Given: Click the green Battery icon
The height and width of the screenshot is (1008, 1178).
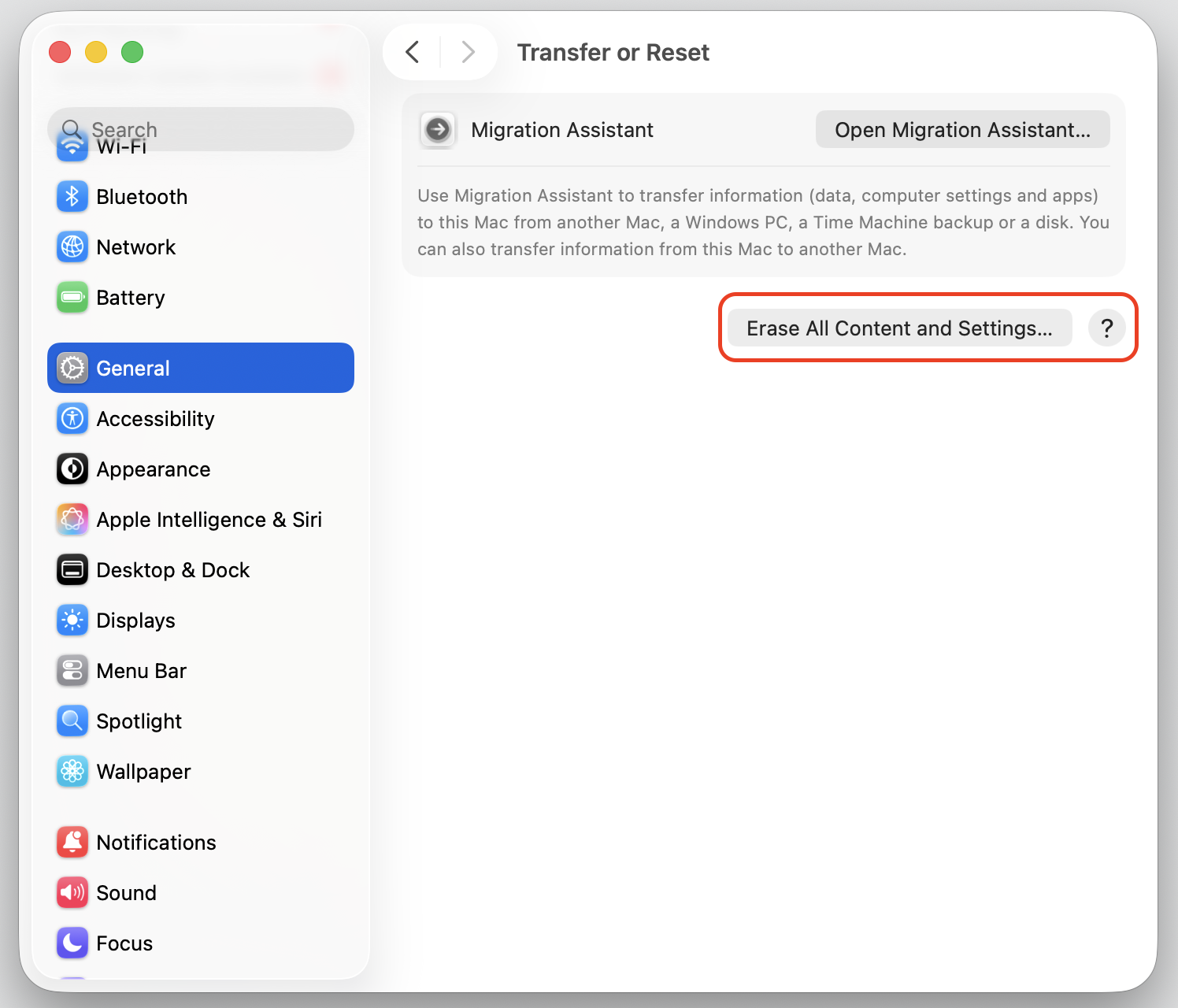Looking at the screenshot, I should [72, 298].
